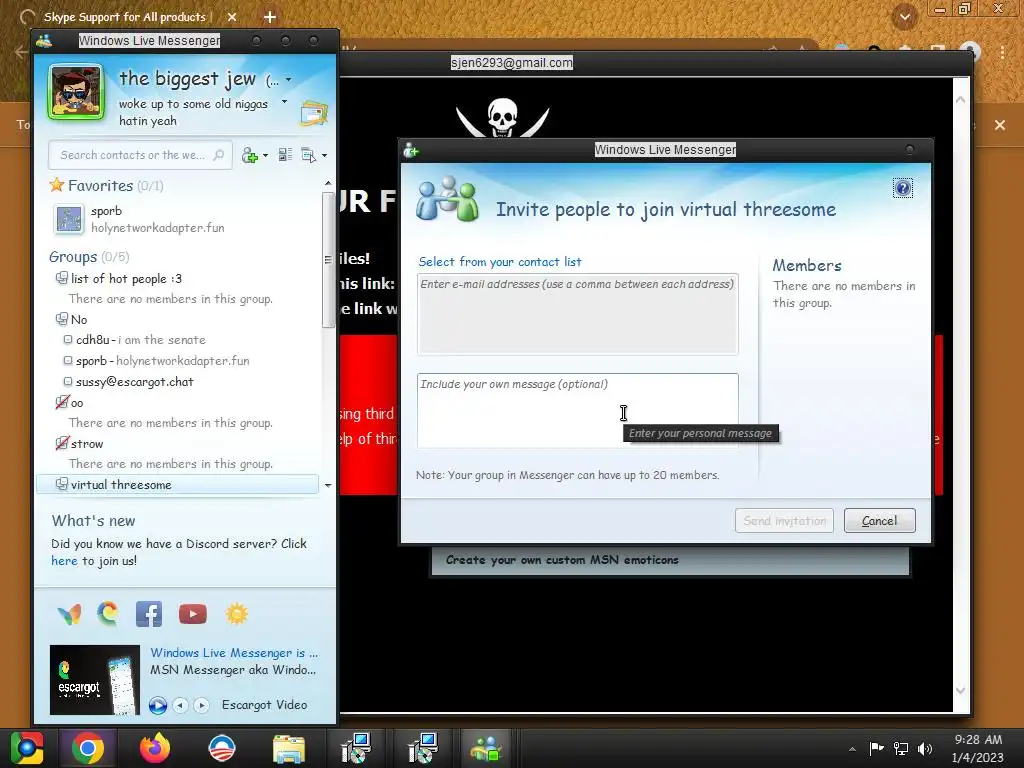Click the network tray icon
Viewport: 1024px width, 768px height.
[x=901, y=749]
